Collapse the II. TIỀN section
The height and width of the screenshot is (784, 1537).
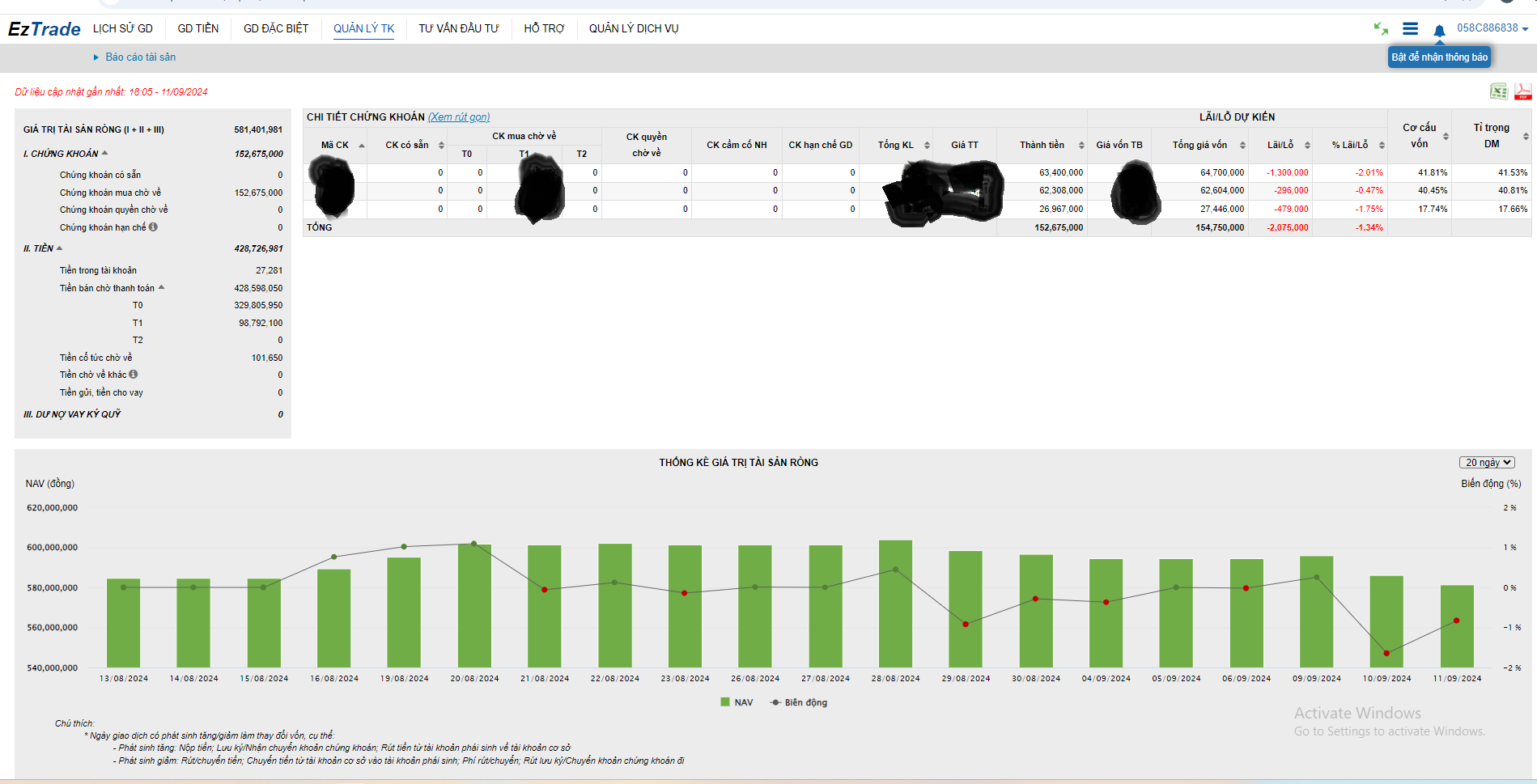59,248
